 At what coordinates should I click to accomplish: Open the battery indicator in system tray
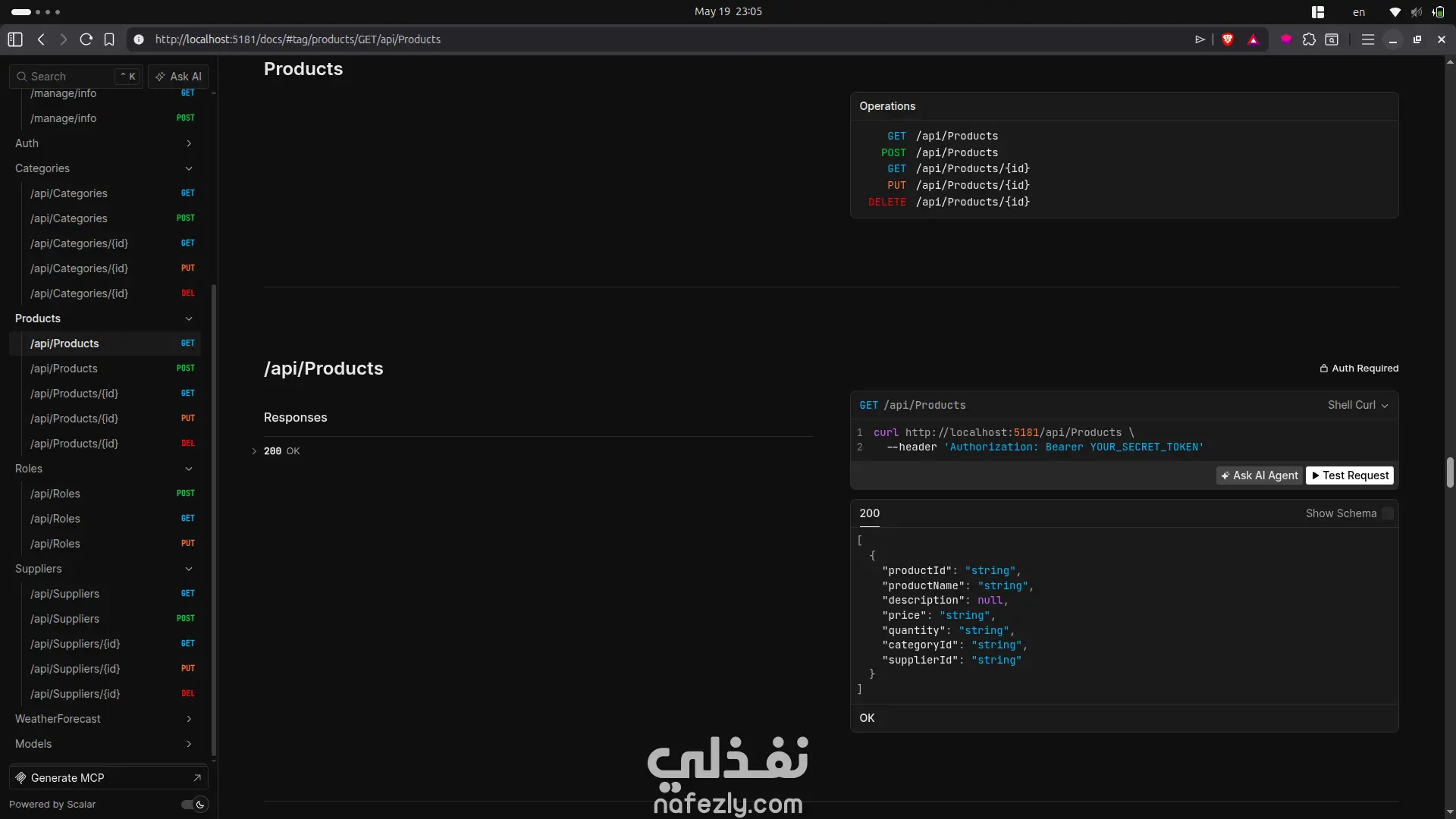point(1438,12)
